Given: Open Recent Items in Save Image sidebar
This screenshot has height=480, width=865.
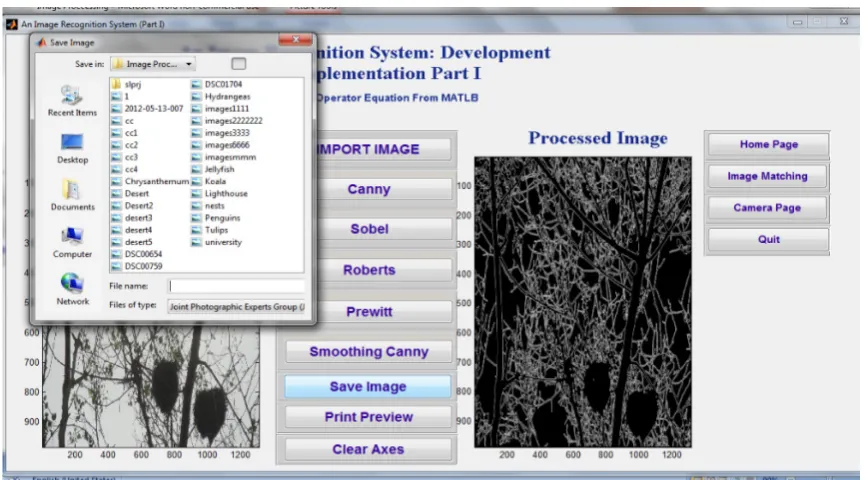Looking at the screenshot, I should [72, 101].
